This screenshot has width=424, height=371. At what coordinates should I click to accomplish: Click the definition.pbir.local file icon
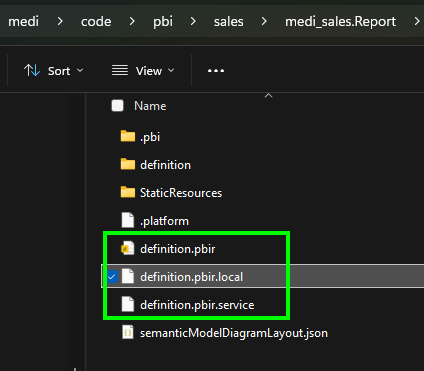click(128, 276)
